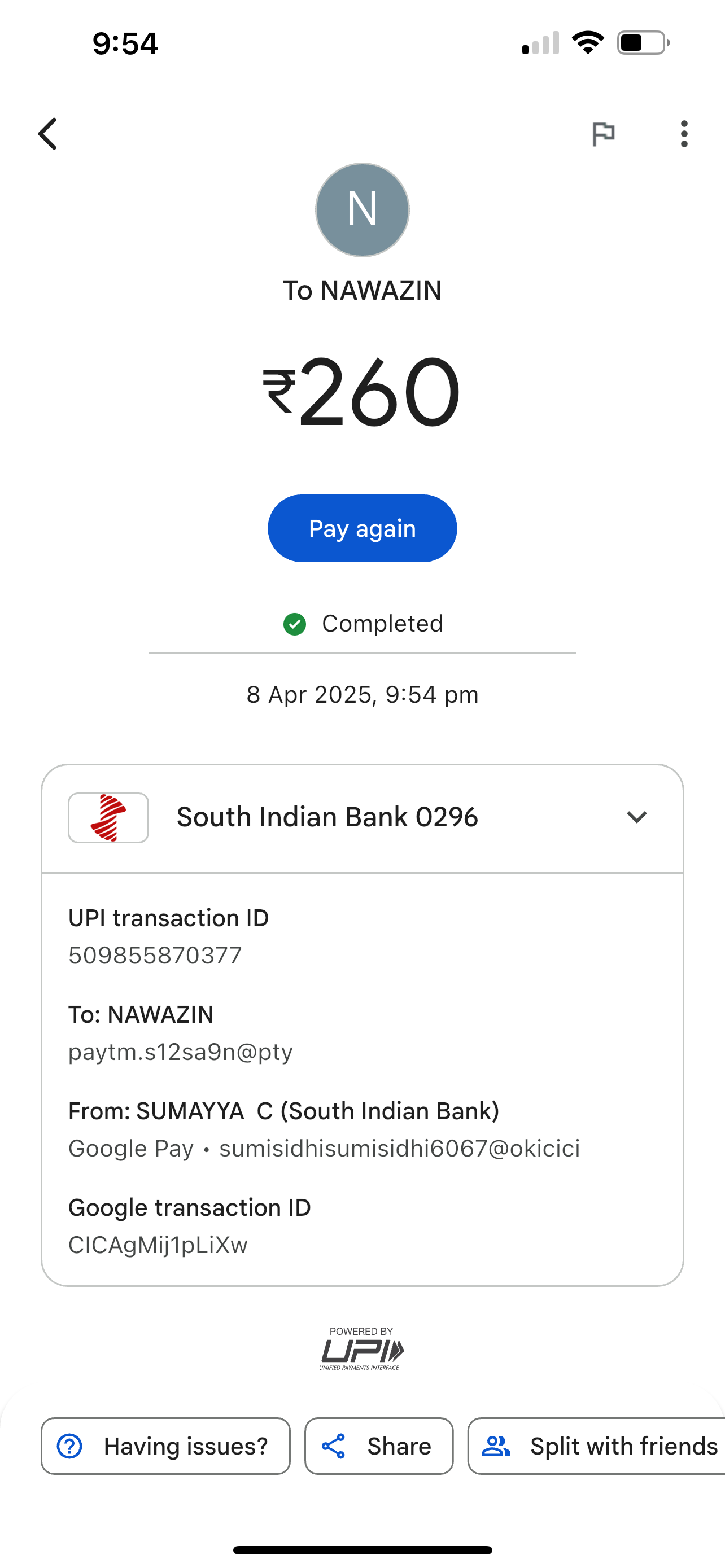Tap the paytm.s12sa9n@pty UPI address
This screenshot has width=725, height=1568.
[181, 1052]
